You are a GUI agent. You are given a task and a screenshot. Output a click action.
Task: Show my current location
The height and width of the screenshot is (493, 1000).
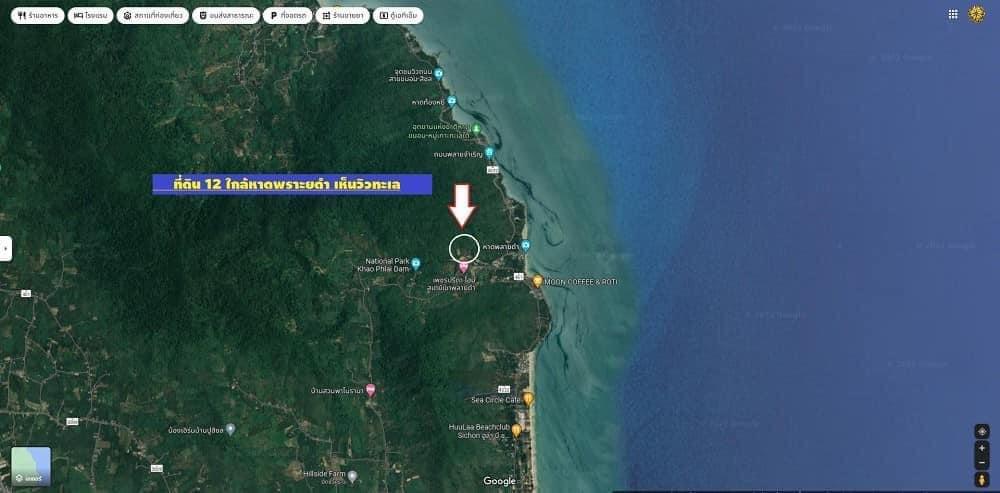coord(982,432)
